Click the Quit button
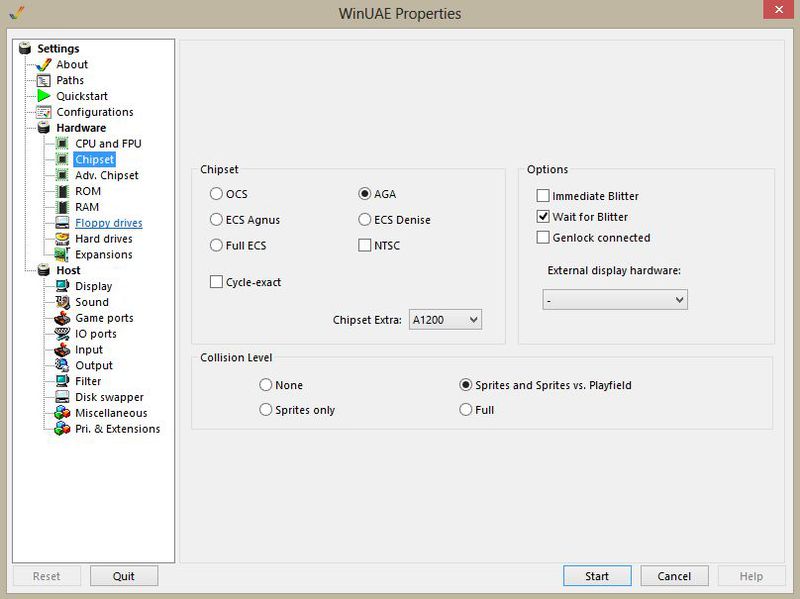 [124, 576]
